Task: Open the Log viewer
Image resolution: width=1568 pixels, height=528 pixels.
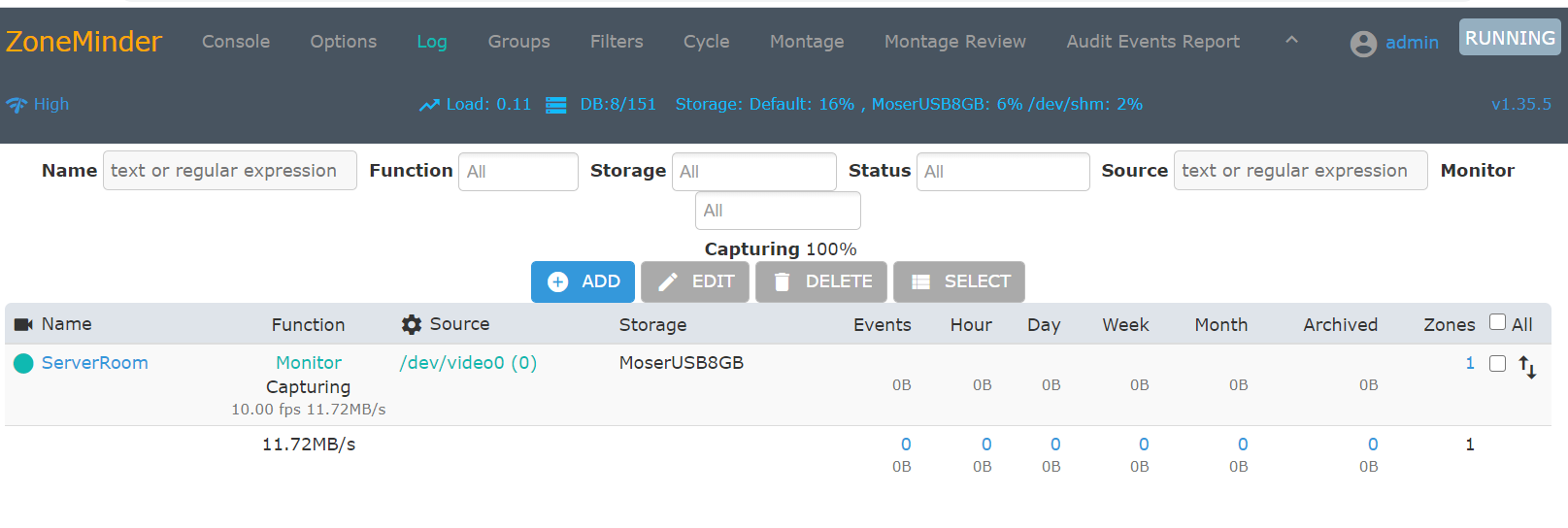Action: click(x=432, y=42)
